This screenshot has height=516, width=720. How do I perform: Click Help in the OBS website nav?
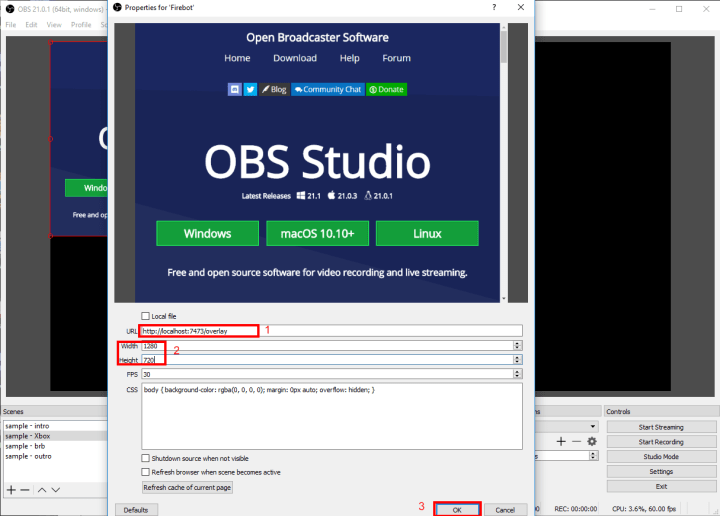(x=349, y=58)
